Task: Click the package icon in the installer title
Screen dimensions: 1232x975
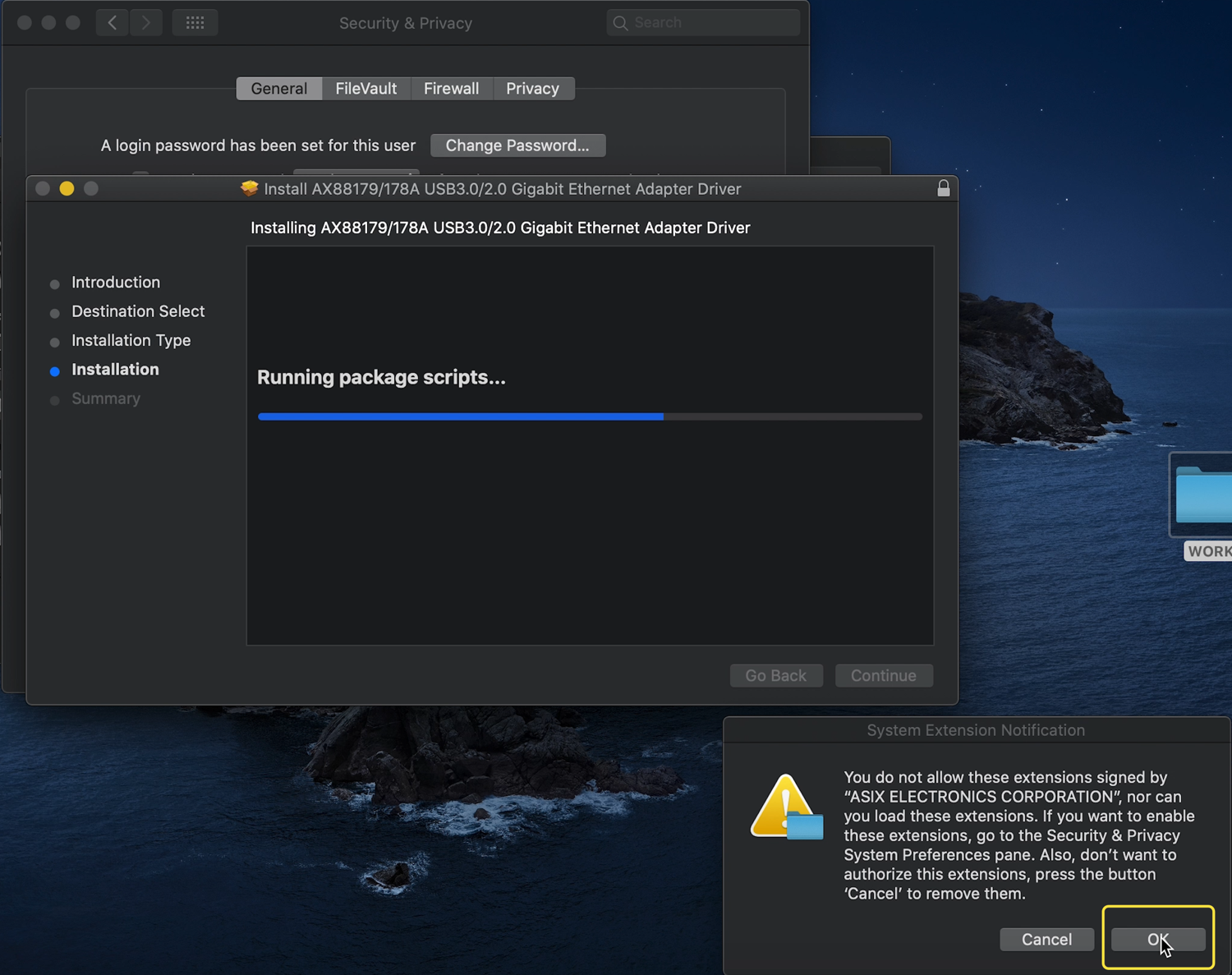Action: coord(249,189)
